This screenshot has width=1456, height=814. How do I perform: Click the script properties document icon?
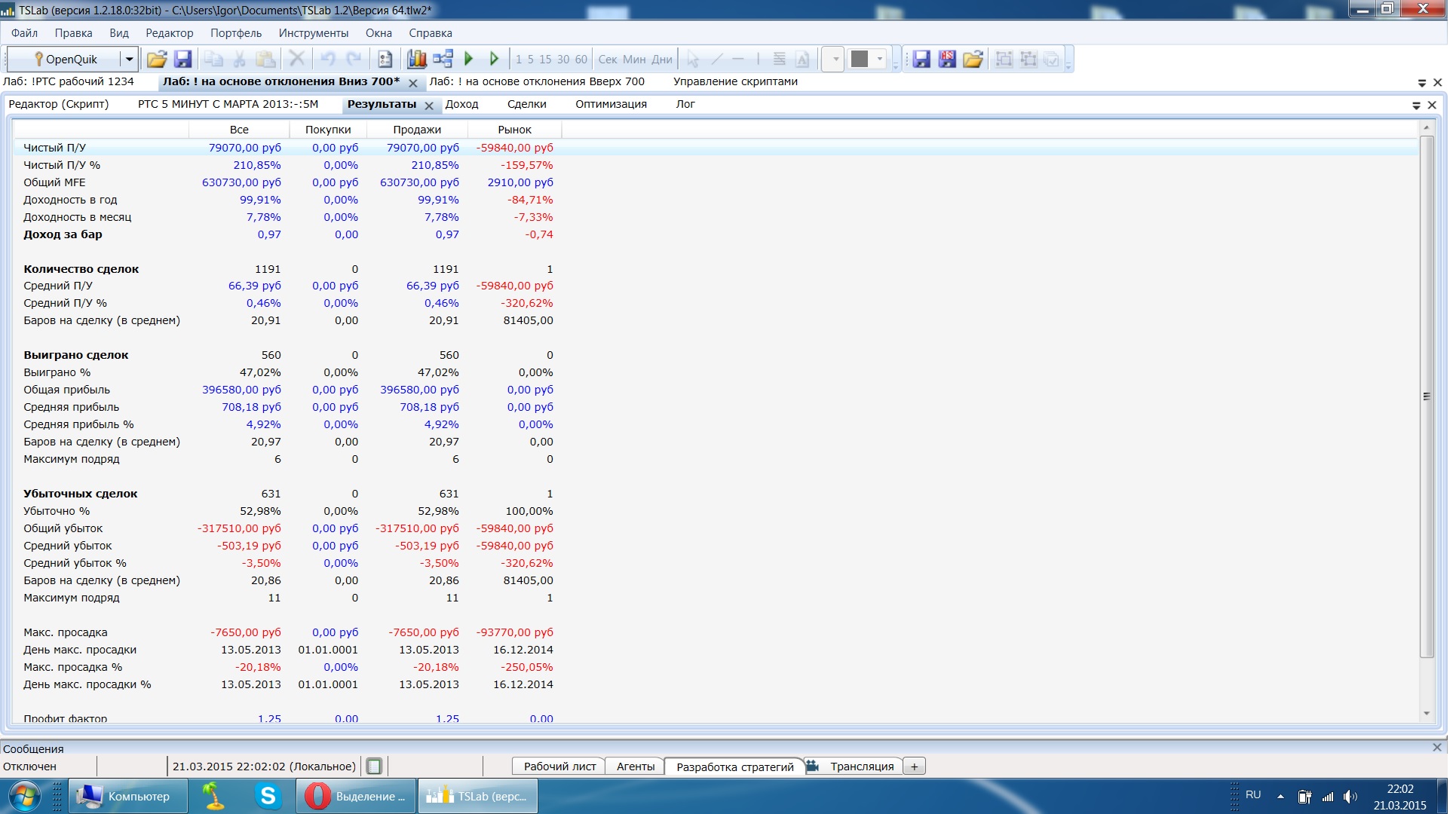coord(385,59)
